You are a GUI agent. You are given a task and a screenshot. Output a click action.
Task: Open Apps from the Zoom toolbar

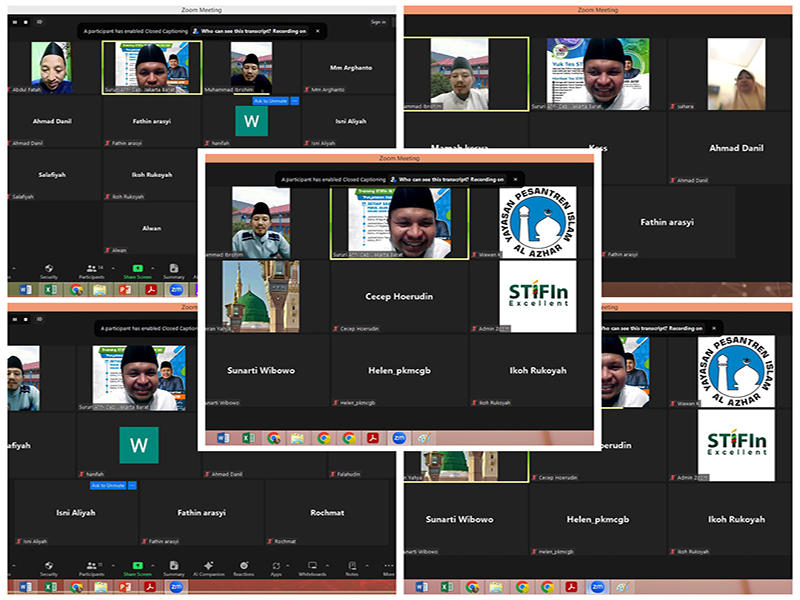[x=276, y=567]
